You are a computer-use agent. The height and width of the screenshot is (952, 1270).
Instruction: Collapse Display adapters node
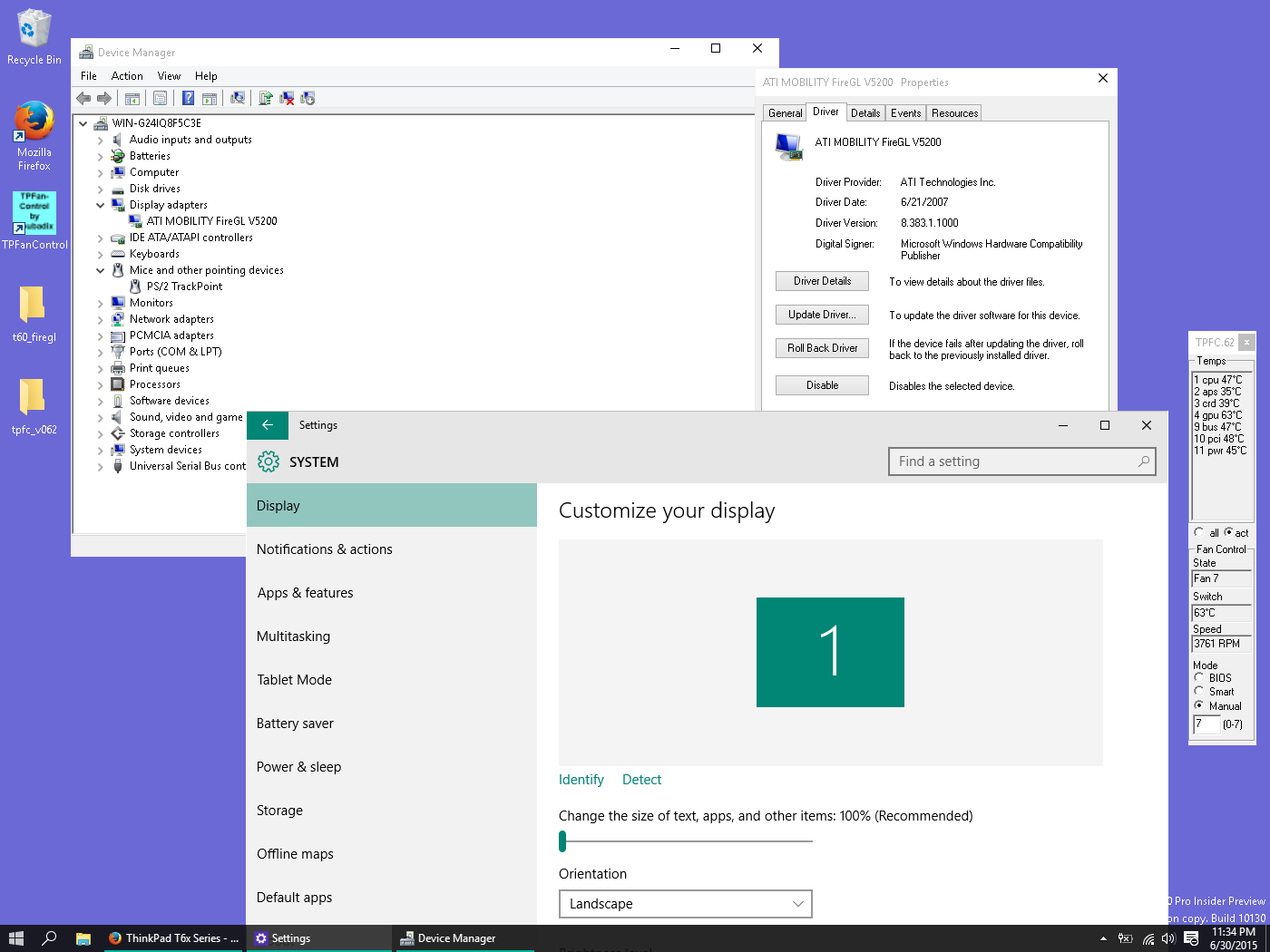(x=101, y=205)
